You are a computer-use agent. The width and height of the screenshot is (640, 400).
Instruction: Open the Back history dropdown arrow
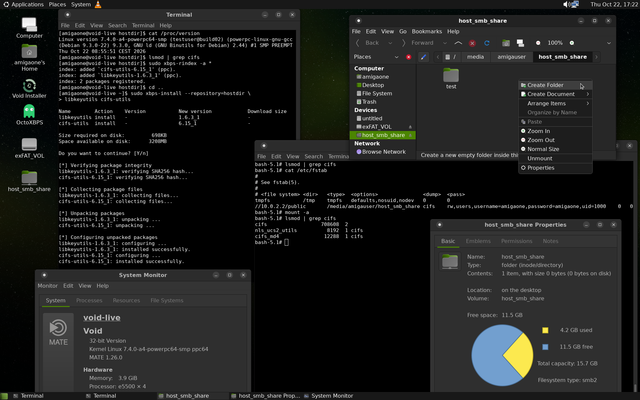[x=390, y=43]
